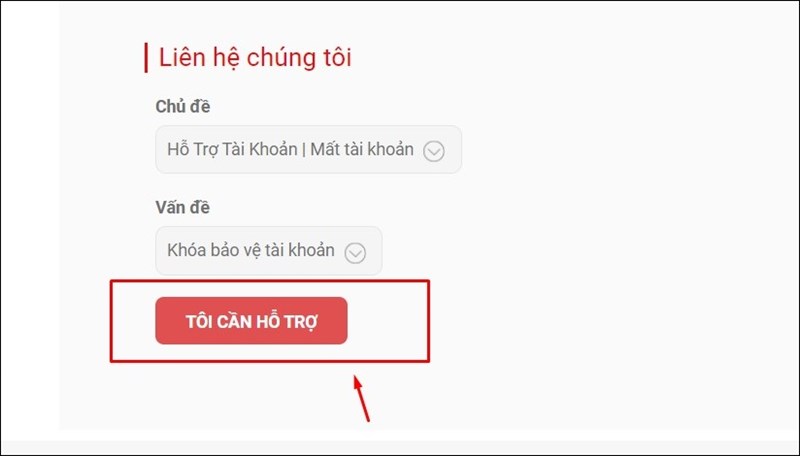Click the 'Chủ đề' field label
The height and width of the screenshot is (456, 800).
[x=183, y=106]
